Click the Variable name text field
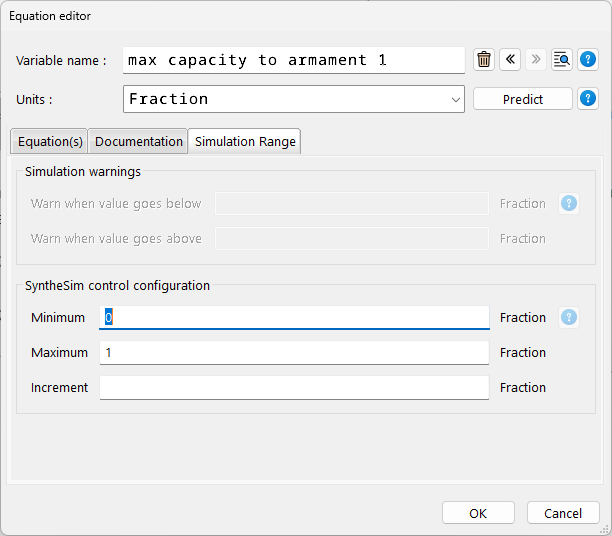612x536 pixels. 293,60
